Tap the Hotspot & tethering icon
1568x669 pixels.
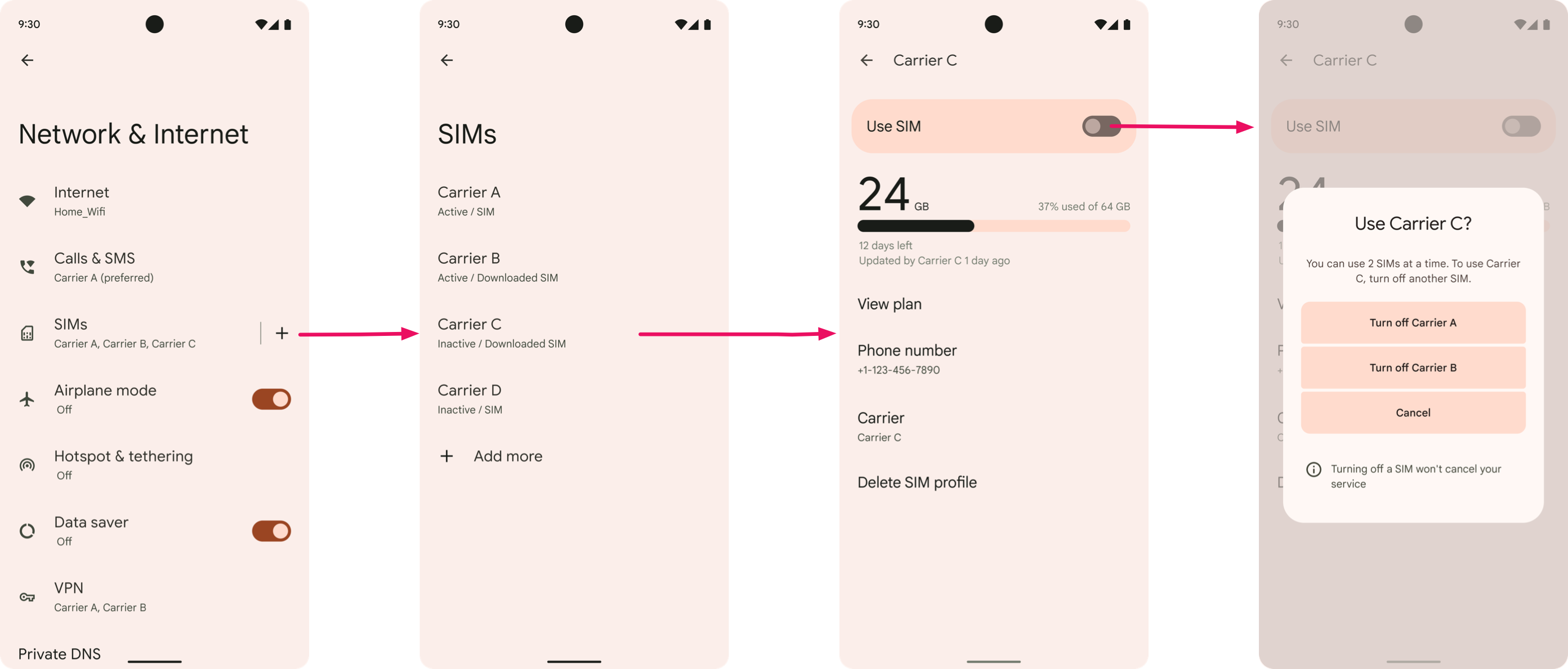[x=27, y=461]
